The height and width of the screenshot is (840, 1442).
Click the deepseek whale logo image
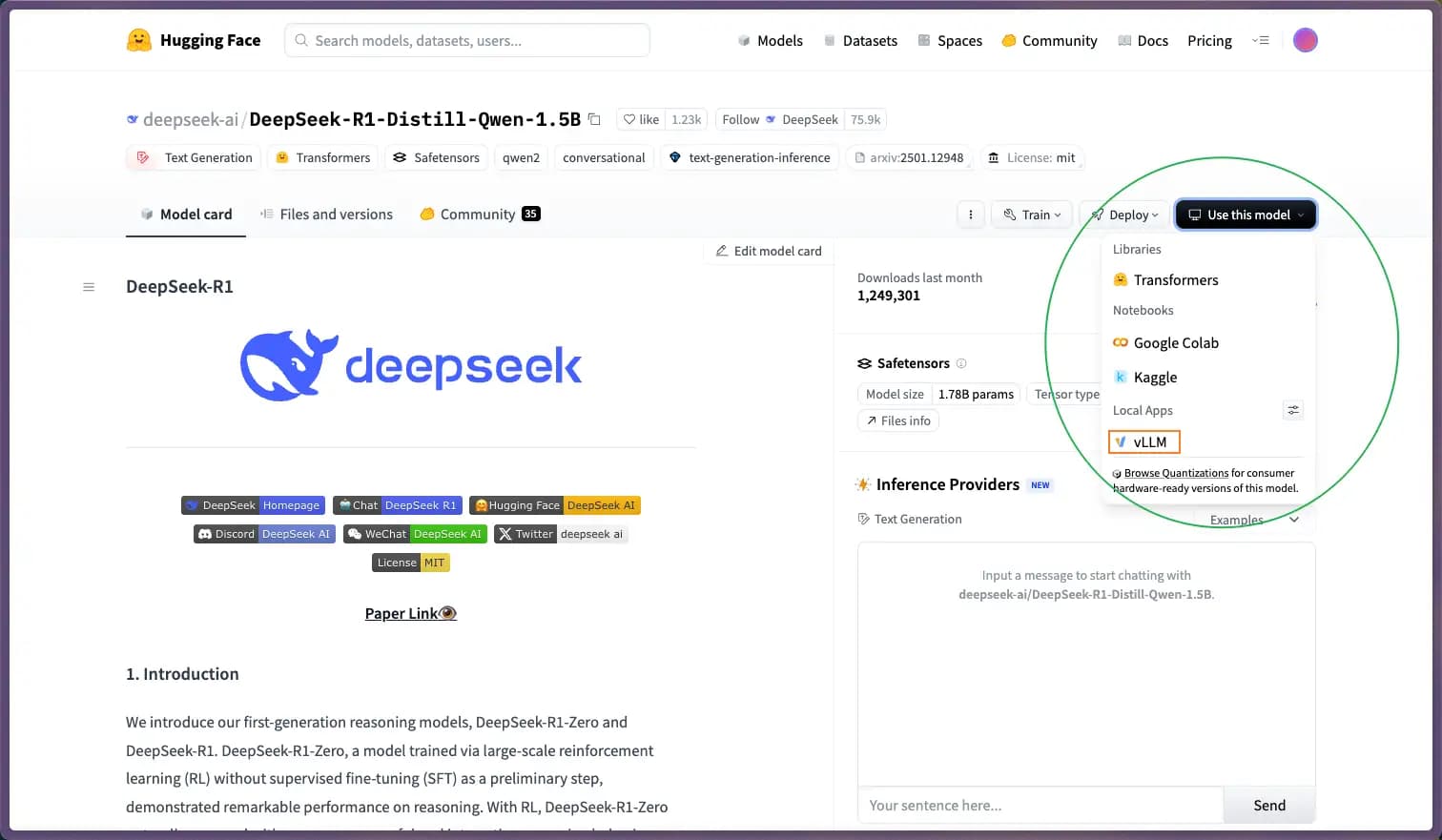tap(411, 365)
